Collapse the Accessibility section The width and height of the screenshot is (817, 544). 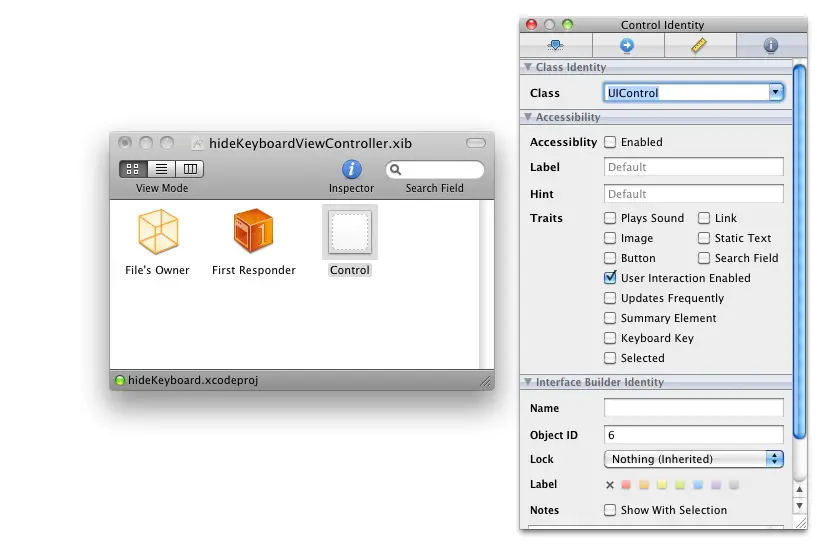point(528,118)
